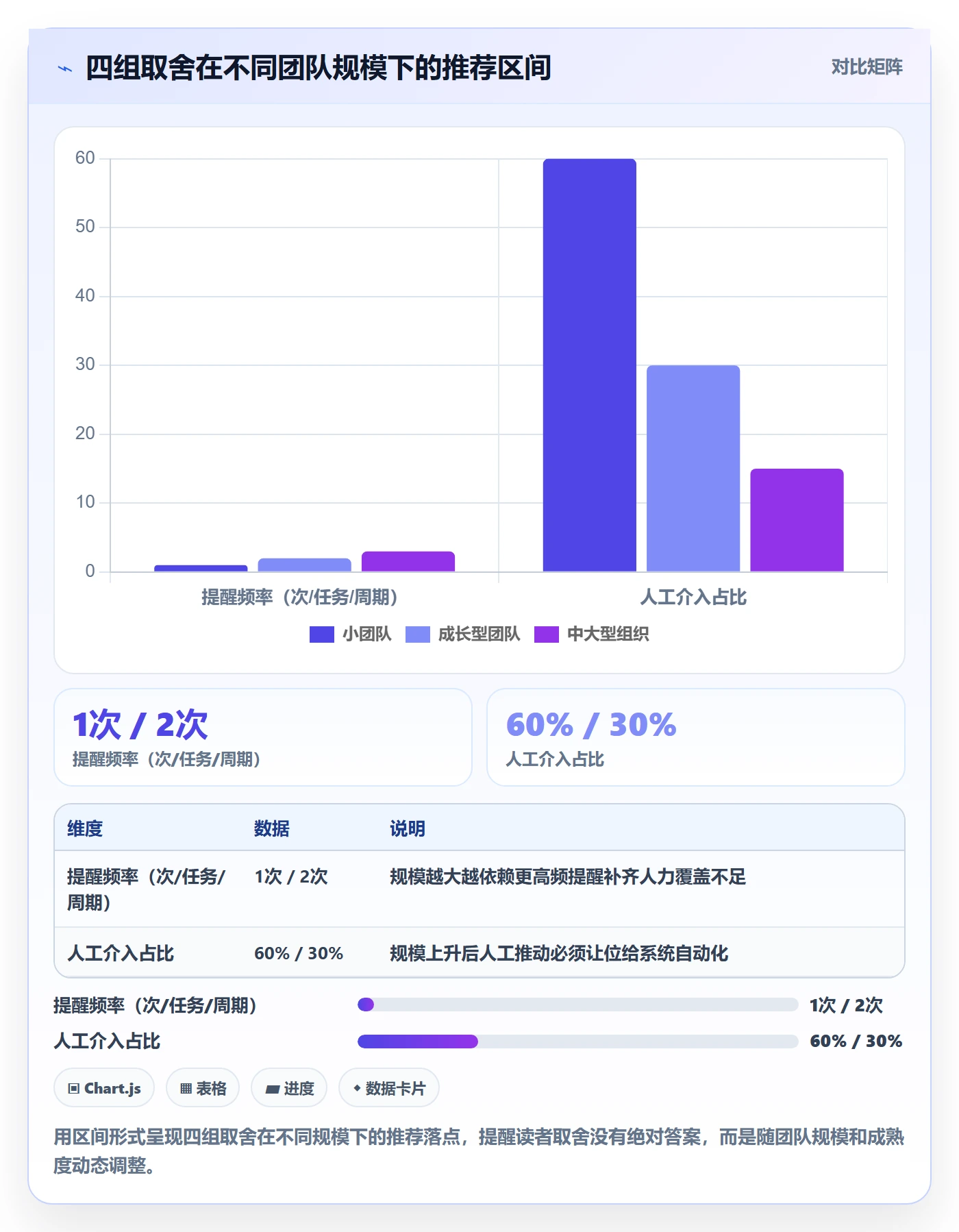The width and height of the screenshot is (959, 1232).
Task: Click the purple 中大型组织 bar at 15
Action: [x=797, y=520]
